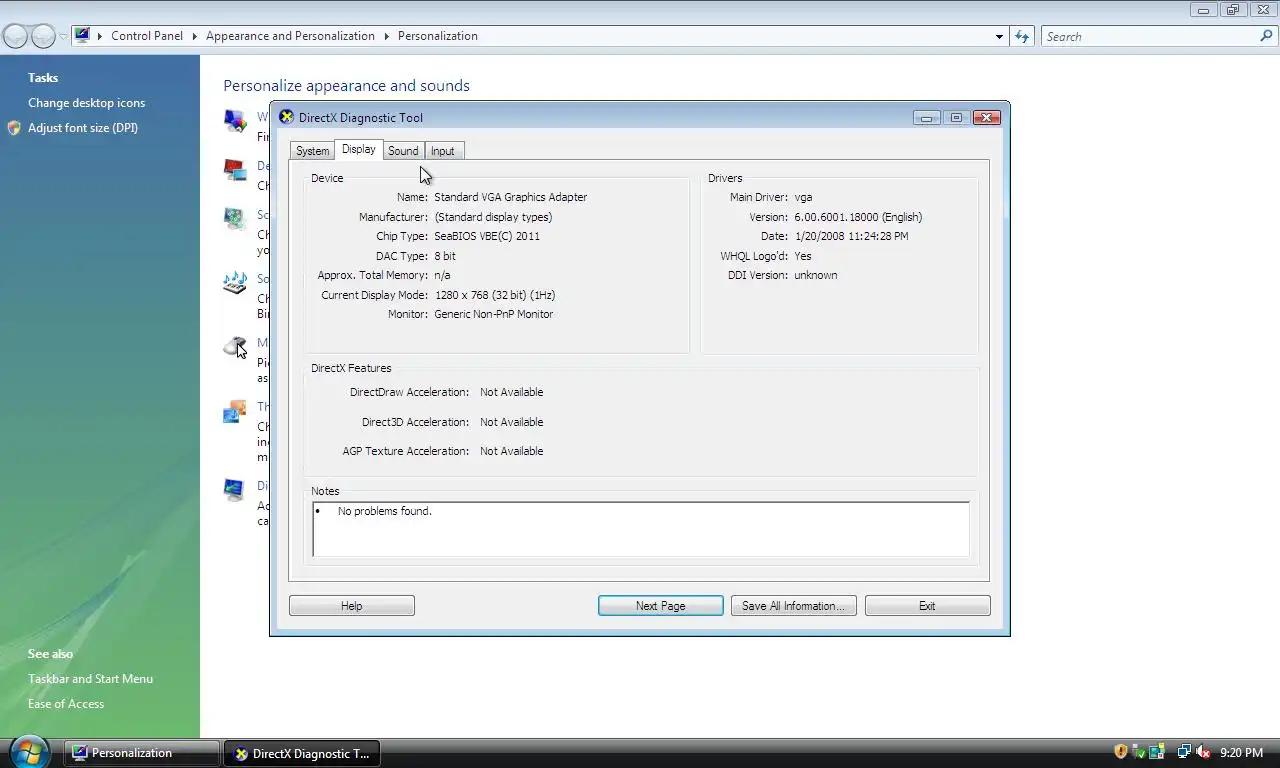The image size is (1280, 768).
Task: Click the search magnifier icon
Action: coord(1266,36)
